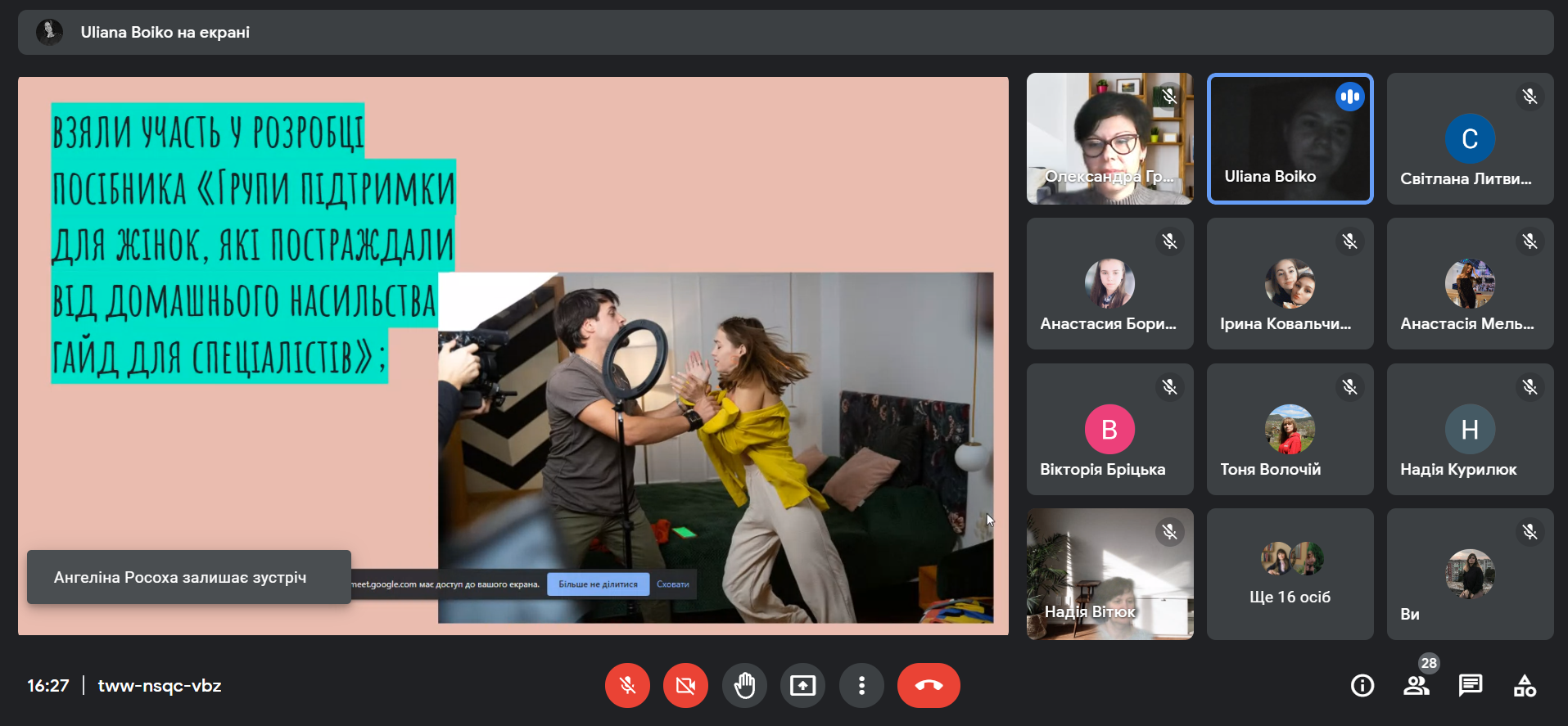Click the 'Сховати' link in shared screen
This screenshot has width=1568, height=726.
[x=672, y=584]
